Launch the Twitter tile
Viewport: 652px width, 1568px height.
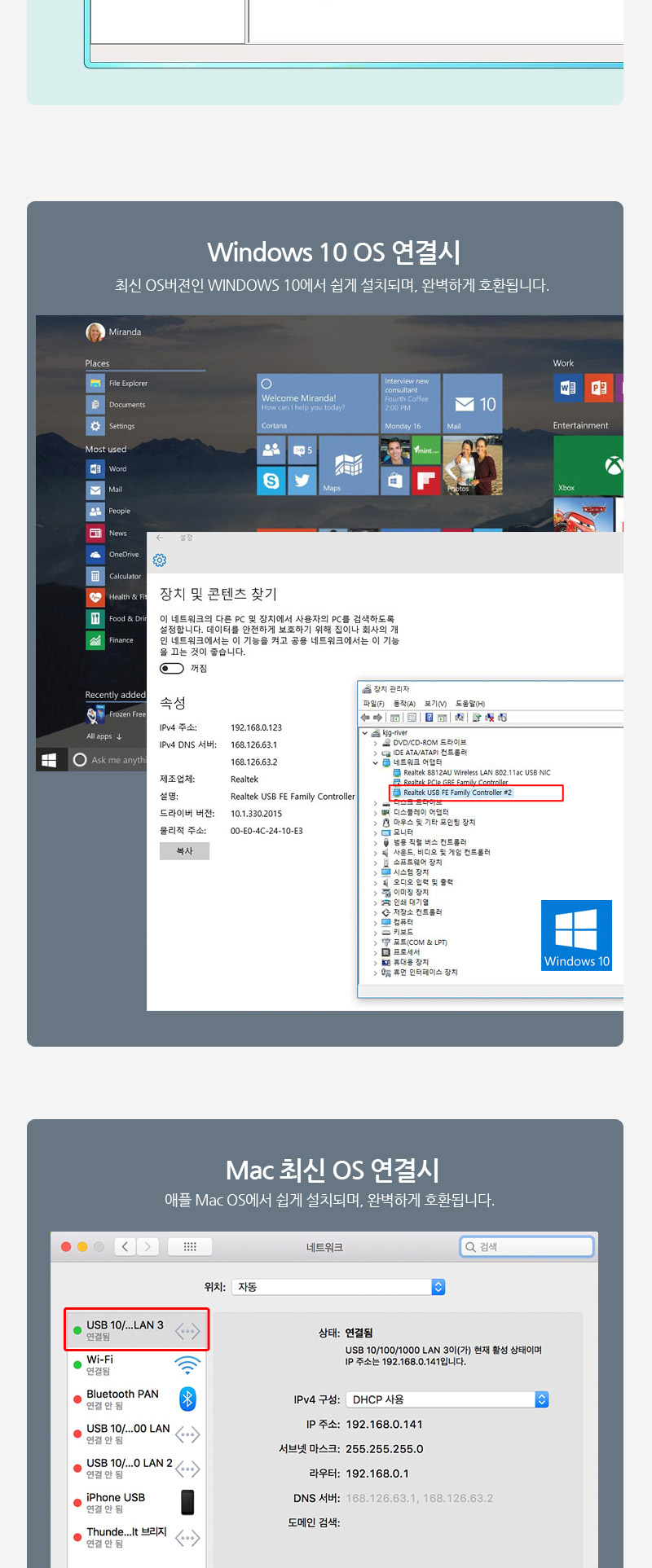point(302,481)
